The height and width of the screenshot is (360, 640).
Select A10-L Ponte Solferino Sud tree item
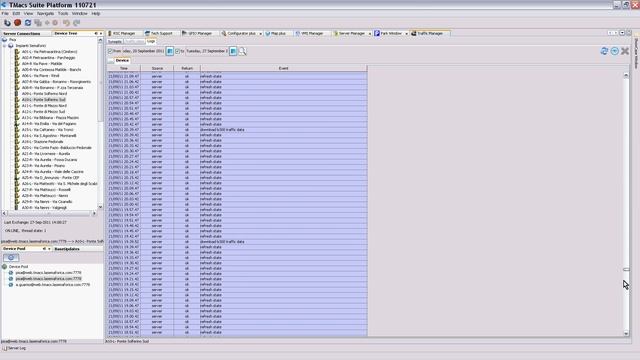click(x=43, y=100)
